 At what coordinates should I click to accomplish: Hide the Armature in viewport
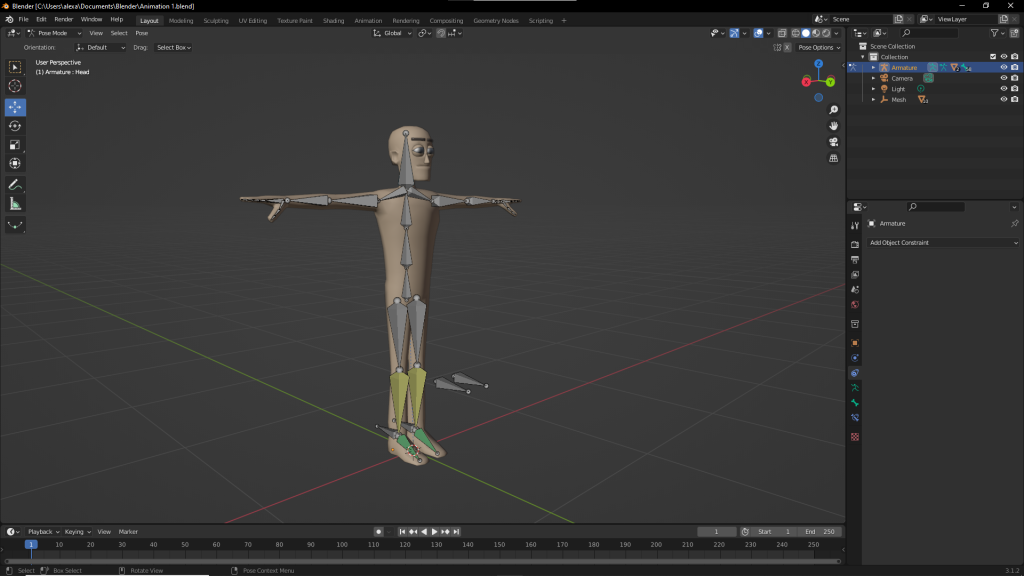coord(1003,68)
